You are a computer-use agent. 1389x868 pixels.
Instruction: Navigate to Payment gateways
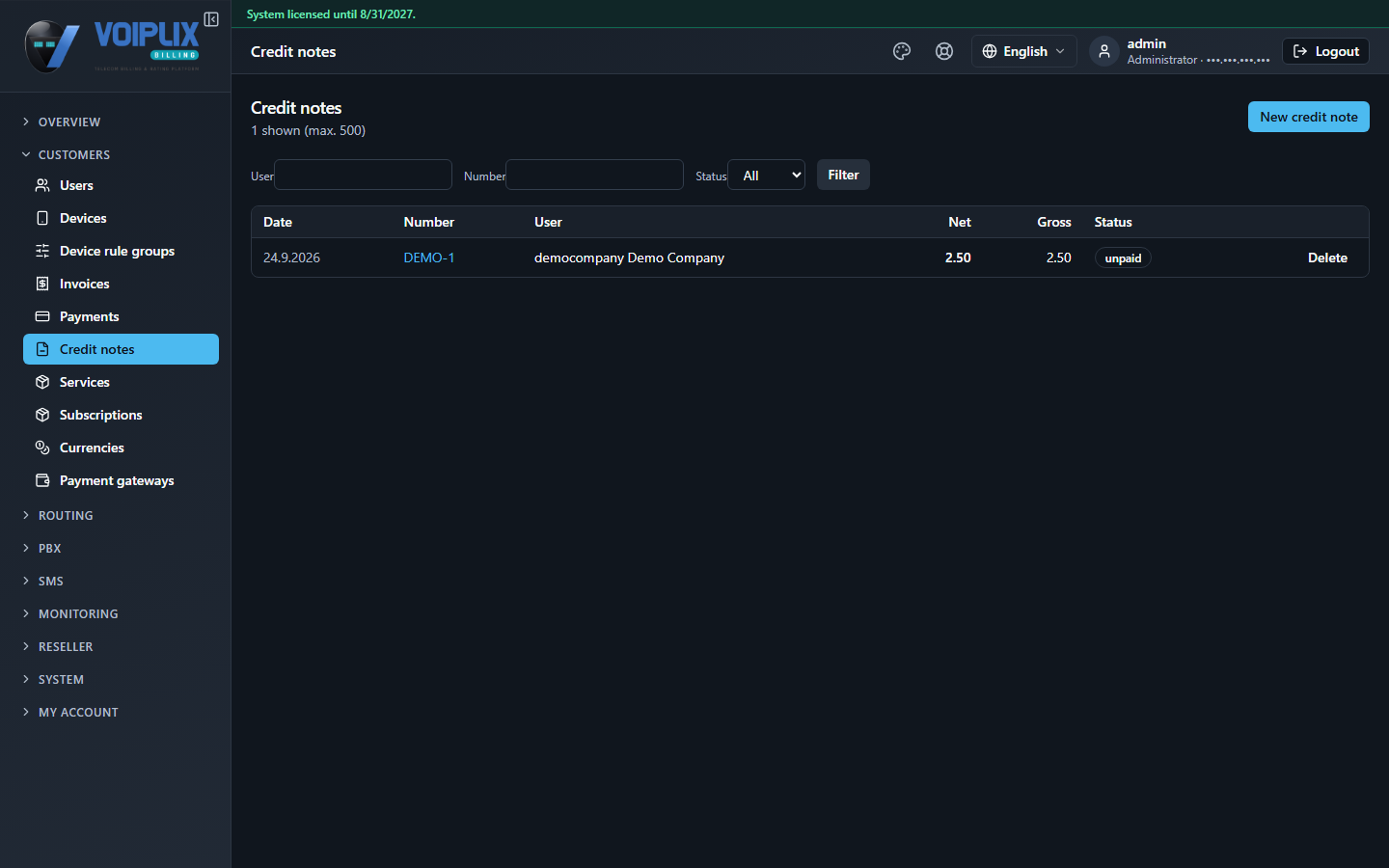[x=121, y=480]
